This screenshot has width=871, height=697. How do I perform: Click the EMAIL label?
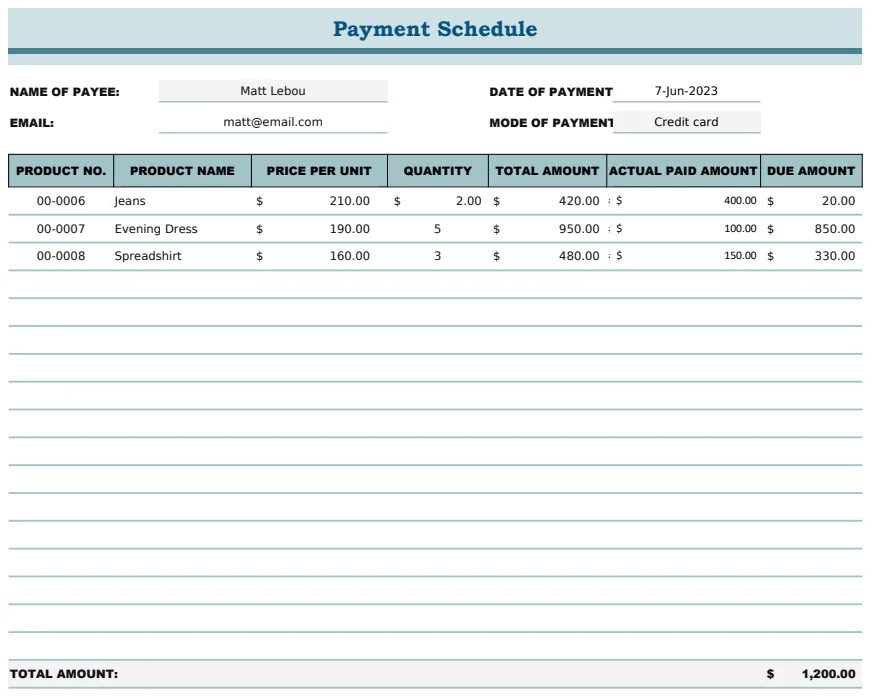pyautogui.click(x=32, y=123)
